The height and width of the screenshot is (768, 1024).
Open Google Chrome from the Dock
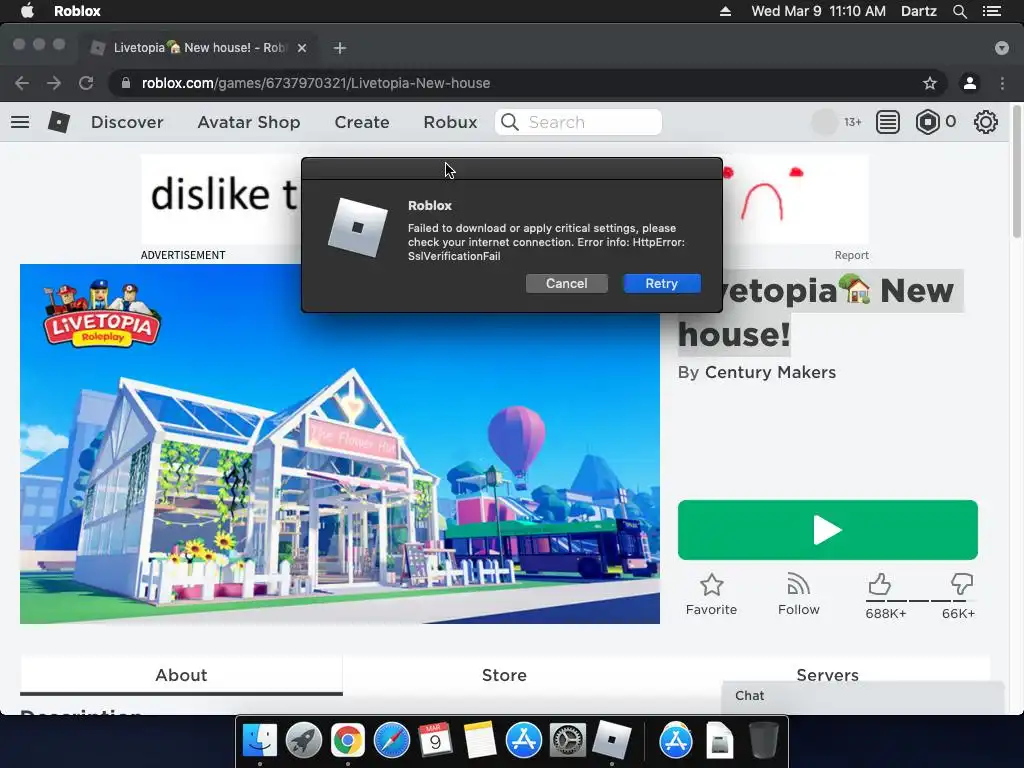347,741
